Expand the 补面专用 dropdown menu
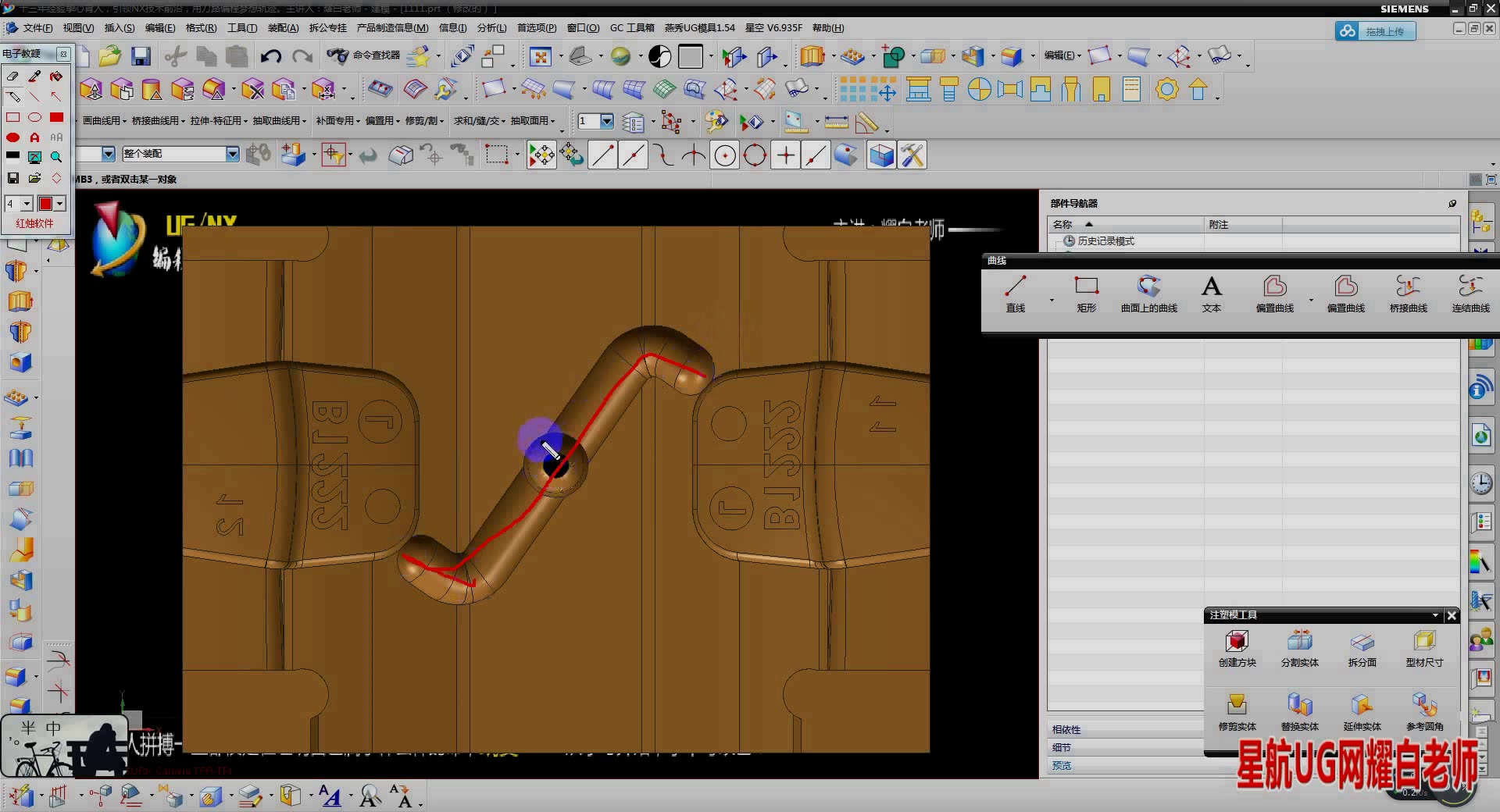Image resolution: width=1500 pixels, height=812 pixels. click(x=337, y=121)
